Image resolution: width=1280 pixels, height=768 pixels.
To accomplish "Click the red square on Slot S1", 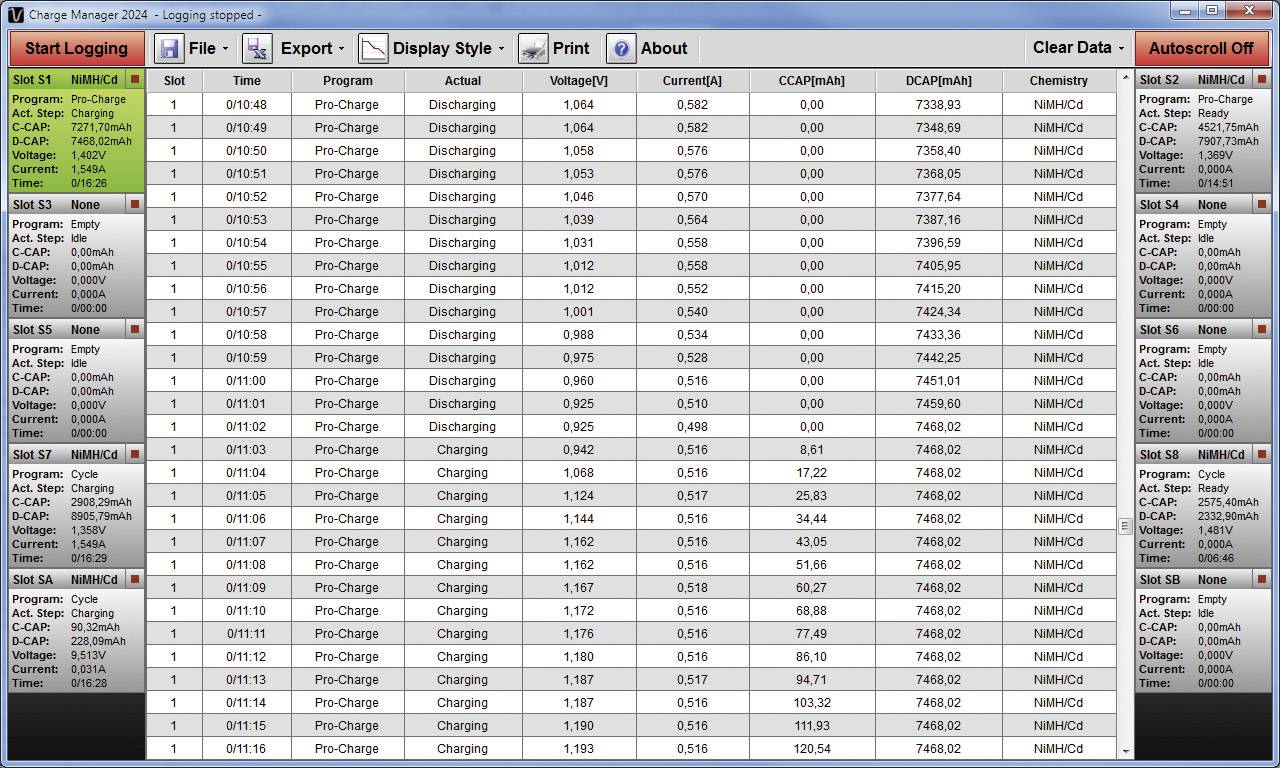I will click(x=135, y=79).
